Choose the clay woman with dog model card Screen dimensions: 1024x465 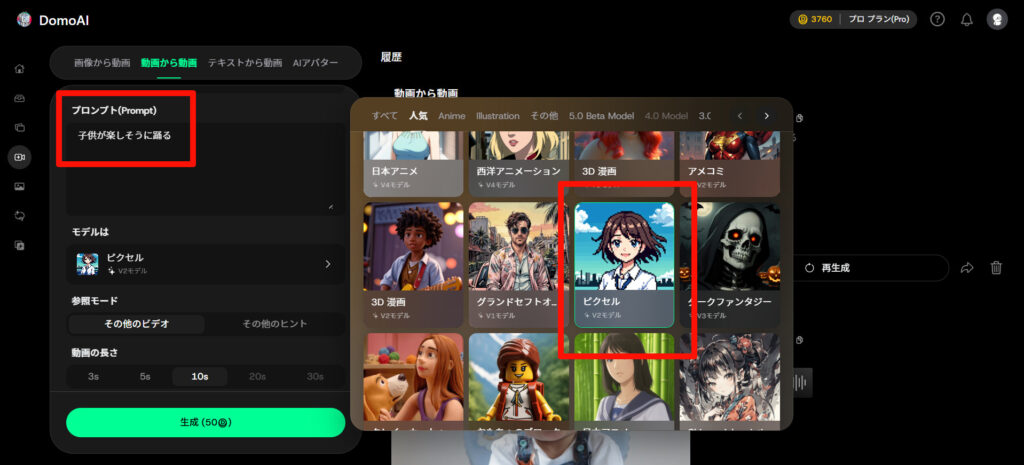413,381
